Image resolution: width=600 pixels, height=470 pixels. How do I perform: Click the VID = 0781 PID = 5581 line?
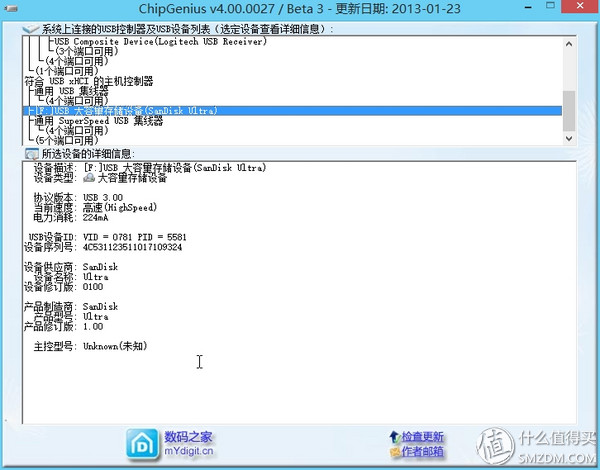pyautogui.click(x=135, y=237)
